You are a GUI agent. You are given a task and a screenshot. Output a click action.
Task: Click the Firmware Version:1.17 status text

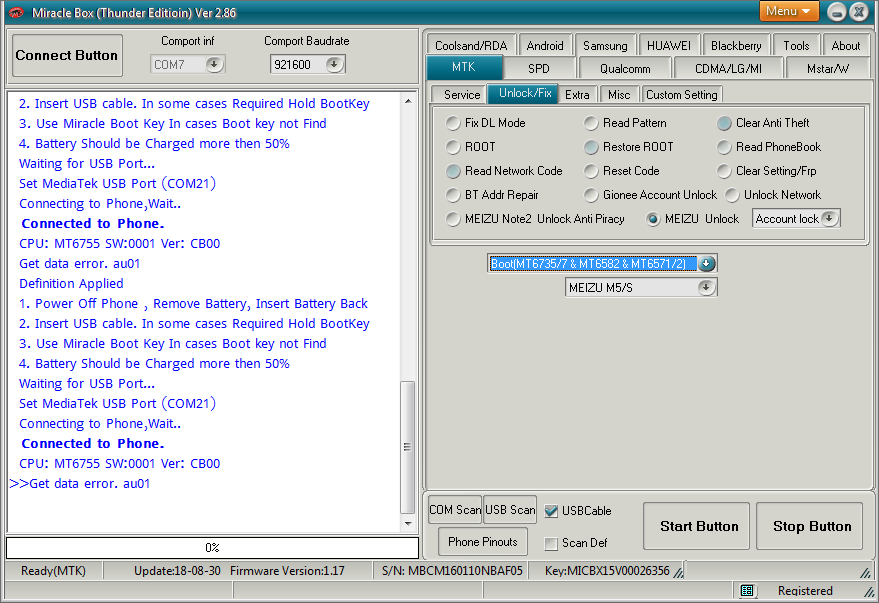[287, 570]
